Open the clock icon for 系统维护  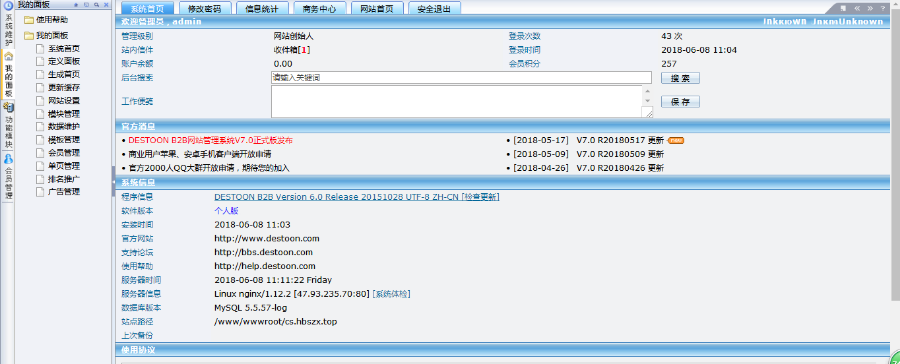8,5
